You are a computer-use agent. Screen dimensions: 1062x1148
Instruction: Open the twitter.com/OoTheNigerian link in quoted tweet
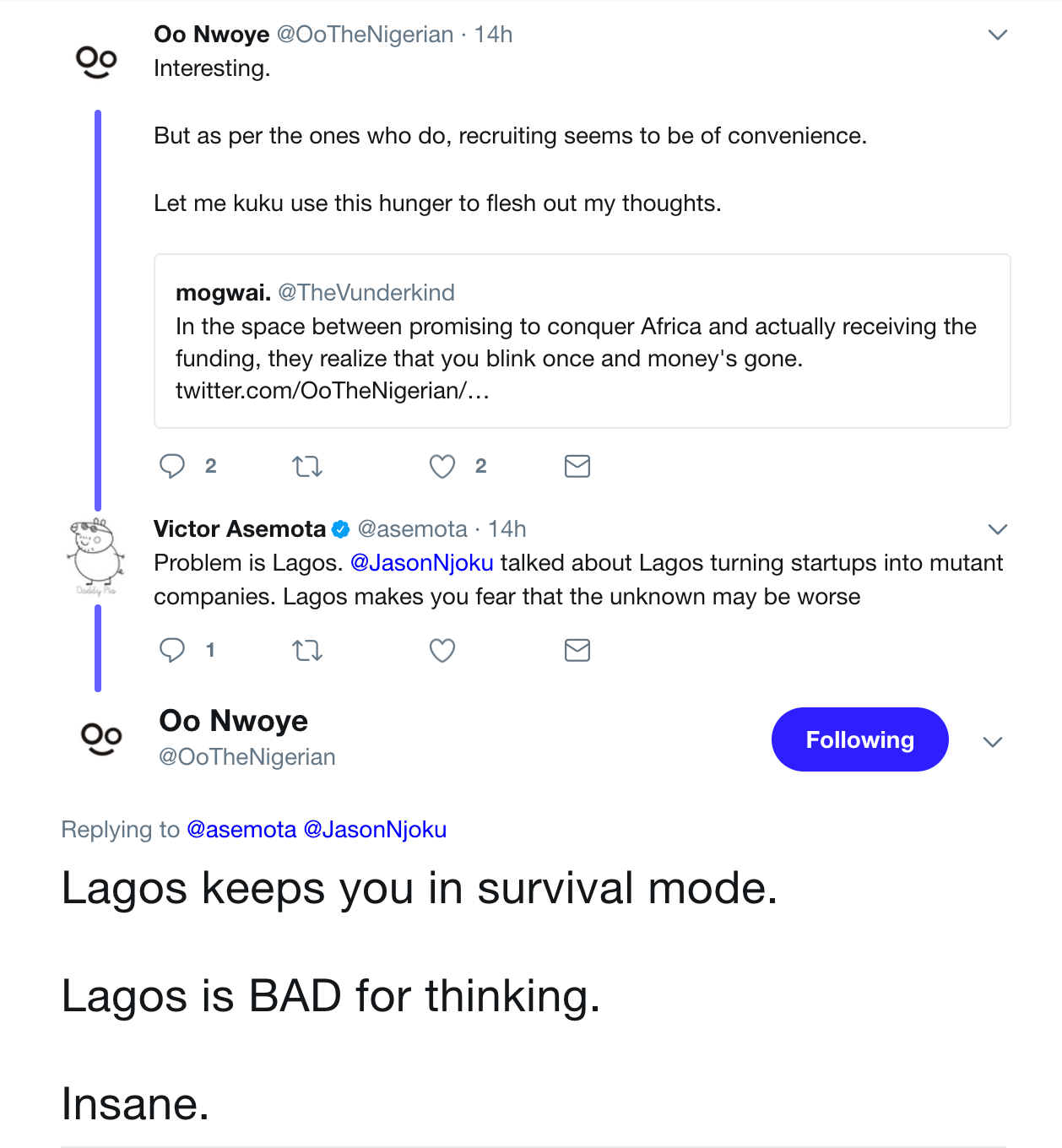click(x=332, y=391)
